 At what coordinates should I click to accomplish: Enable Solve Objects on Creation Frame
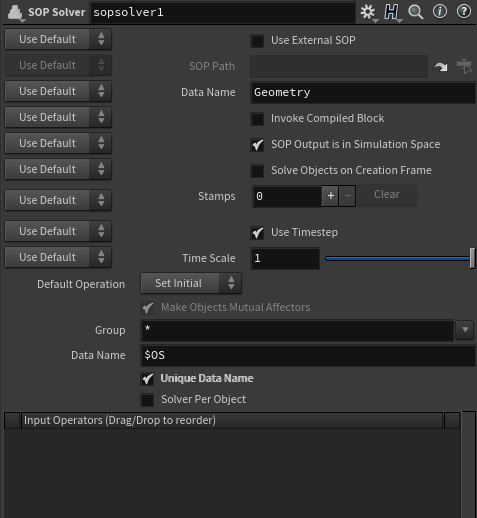click(257, 171)
